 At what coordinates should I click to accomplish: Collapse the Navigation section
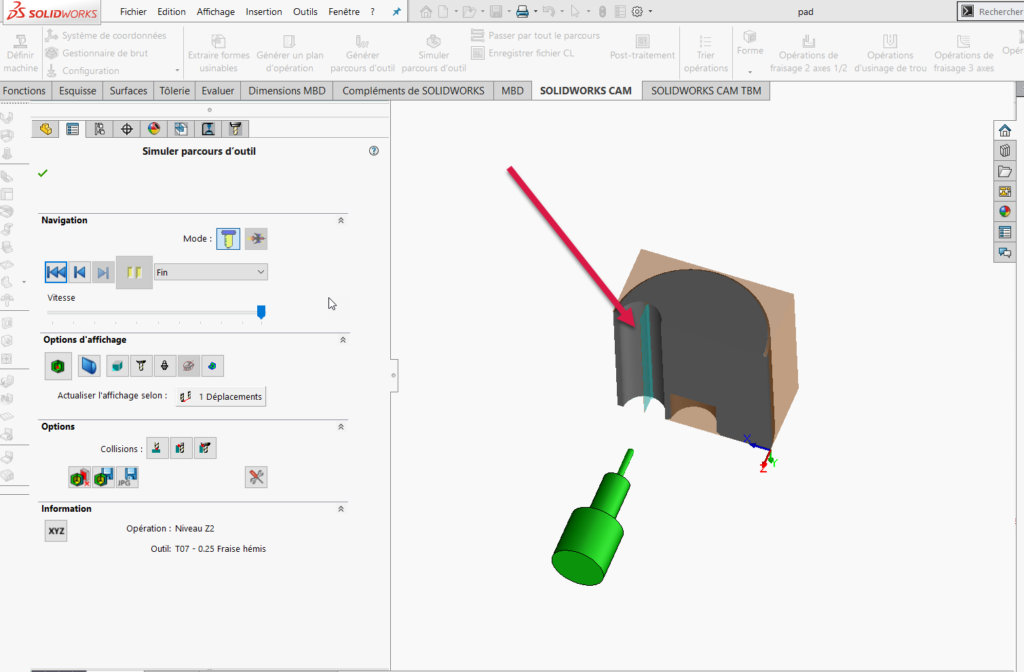click(x=340, y=220)
